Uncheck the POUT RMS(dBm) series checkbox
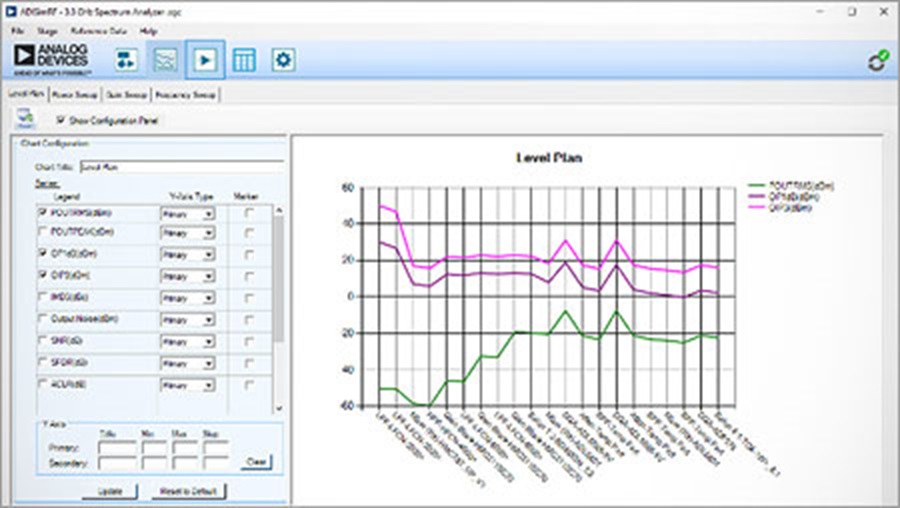The width and height of the screenshot is (900, 508). [x=42, y=212]
